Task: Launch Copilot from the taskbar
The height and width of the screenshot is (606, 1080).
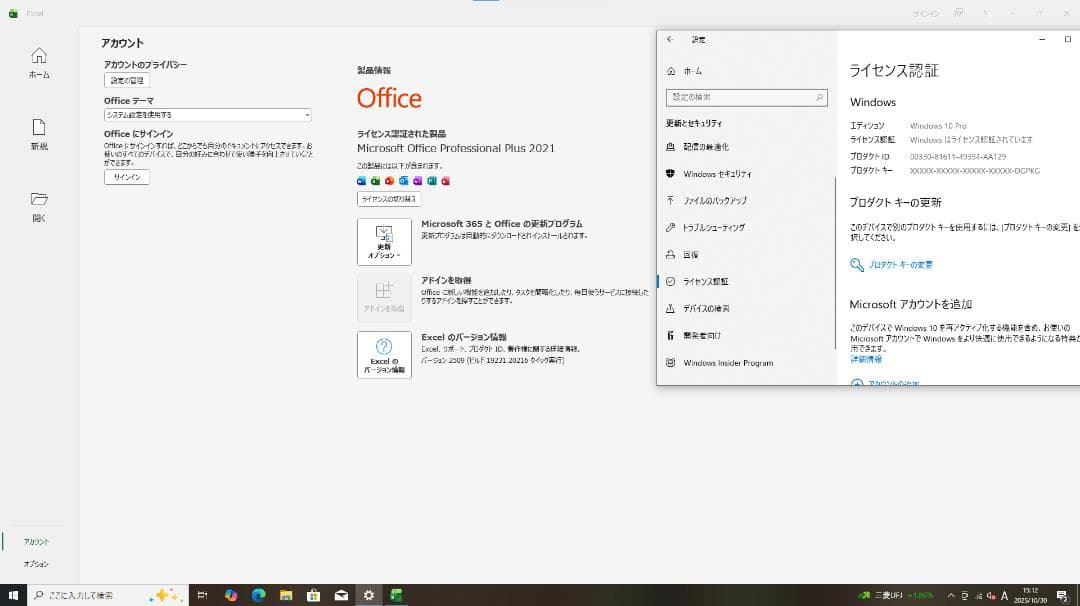Action: click(231, 593)
